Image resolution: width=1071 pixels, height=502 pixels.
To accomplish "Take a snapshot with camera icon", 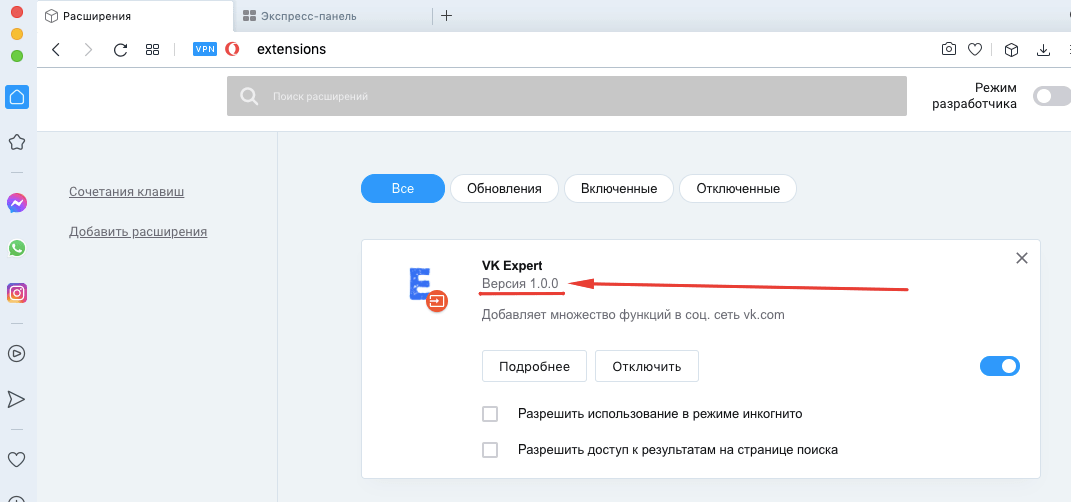I will coord(948,49).
